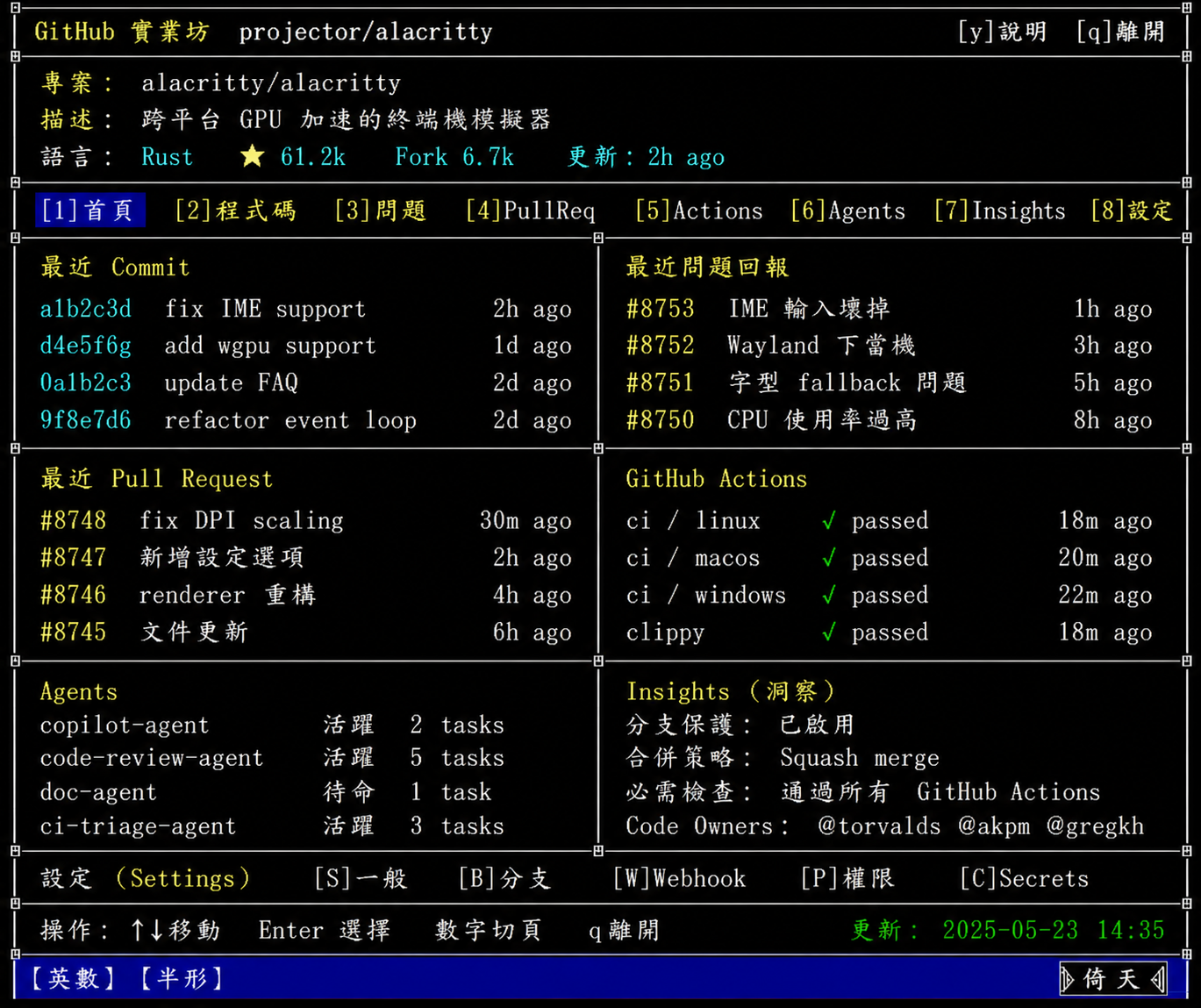Open pull request #8745

pos(74,633)
